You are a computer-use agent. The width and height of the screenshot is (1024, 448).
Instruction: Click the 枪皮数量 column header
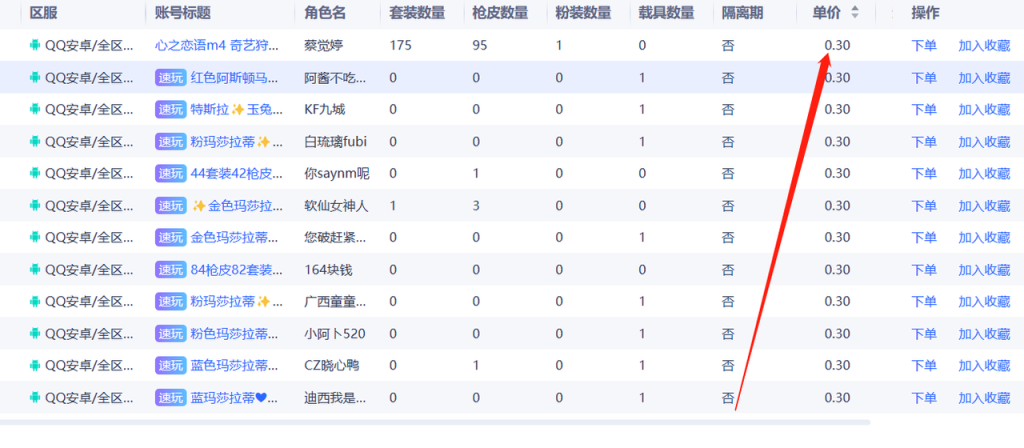[x=500, y=13]
